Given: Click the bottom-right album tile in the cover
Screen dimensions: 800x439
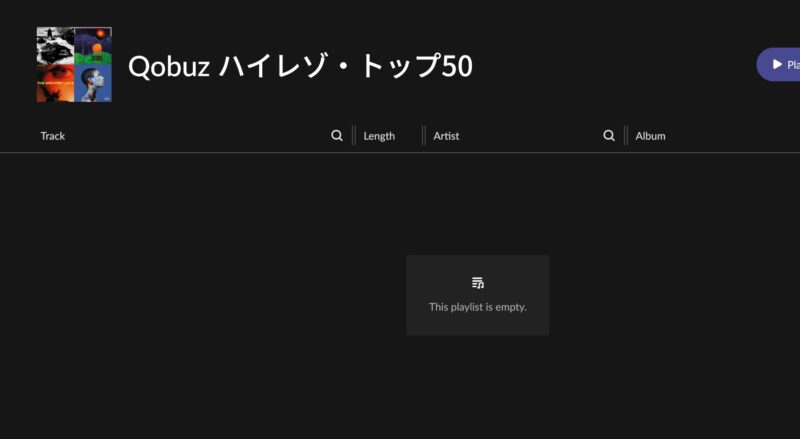Looking at the screenshot, I should pos(93,83).
